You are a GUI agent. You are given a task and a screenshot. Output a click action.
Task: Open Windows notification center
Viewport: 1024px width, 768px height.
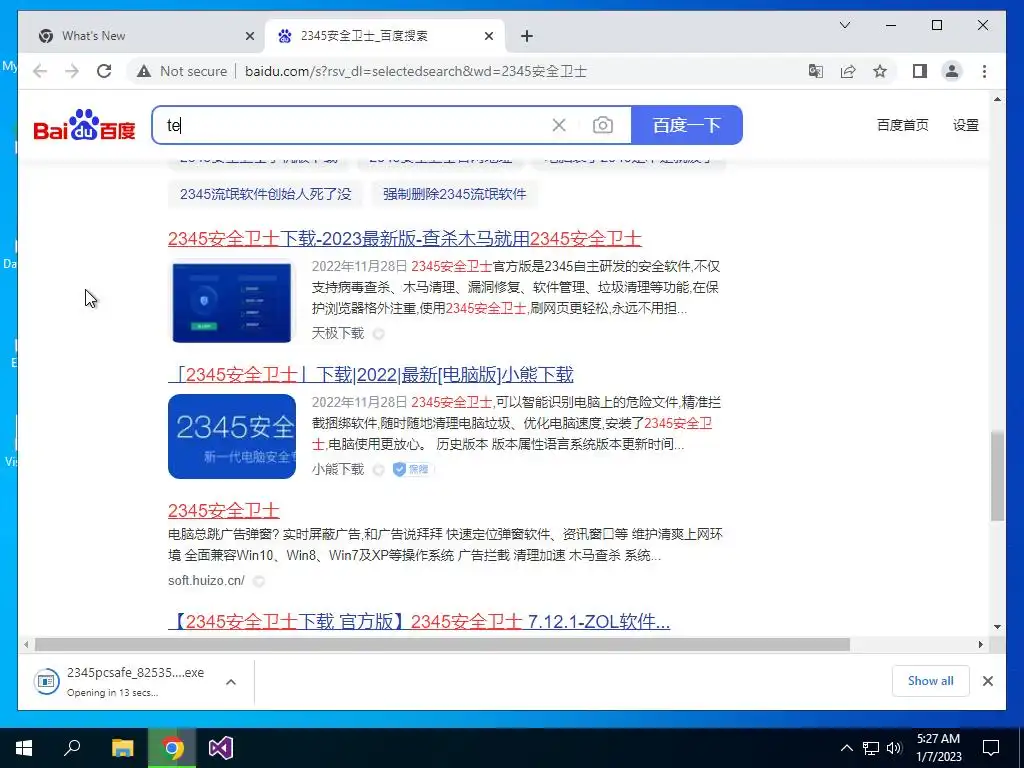[x=991, y=748]
